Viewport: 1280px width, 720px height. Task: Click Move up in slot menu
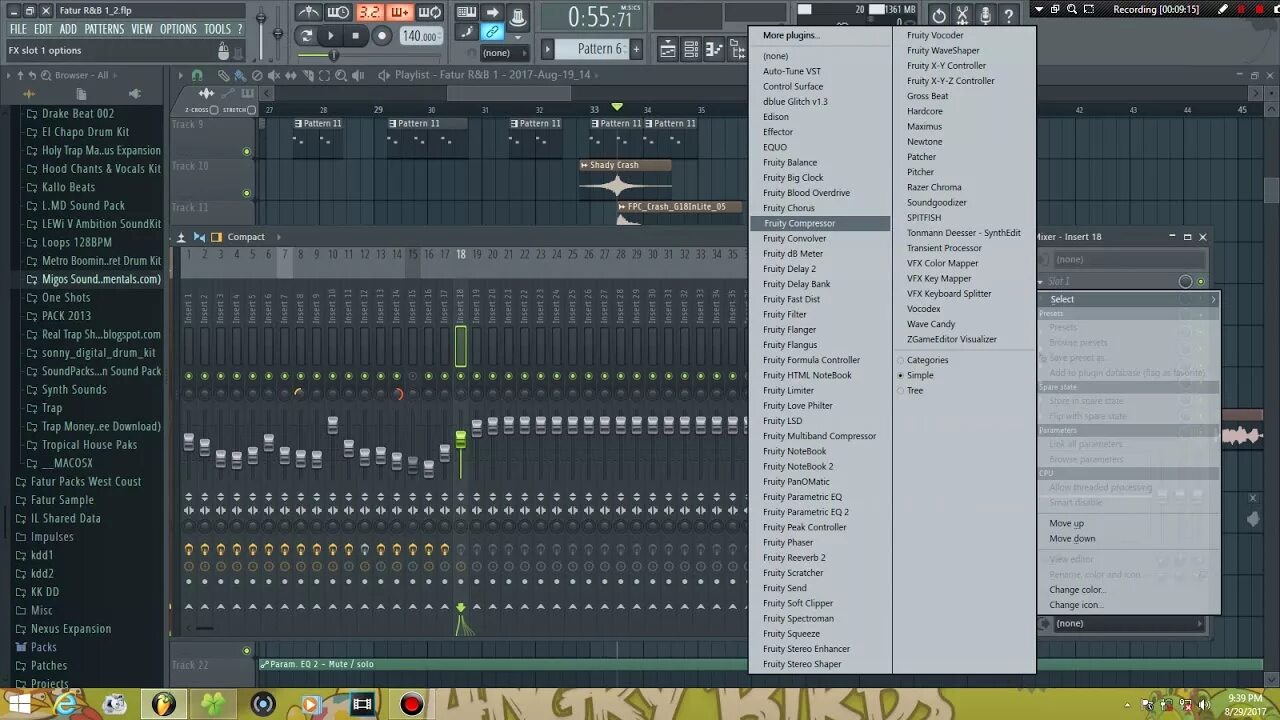point(1066,523)
